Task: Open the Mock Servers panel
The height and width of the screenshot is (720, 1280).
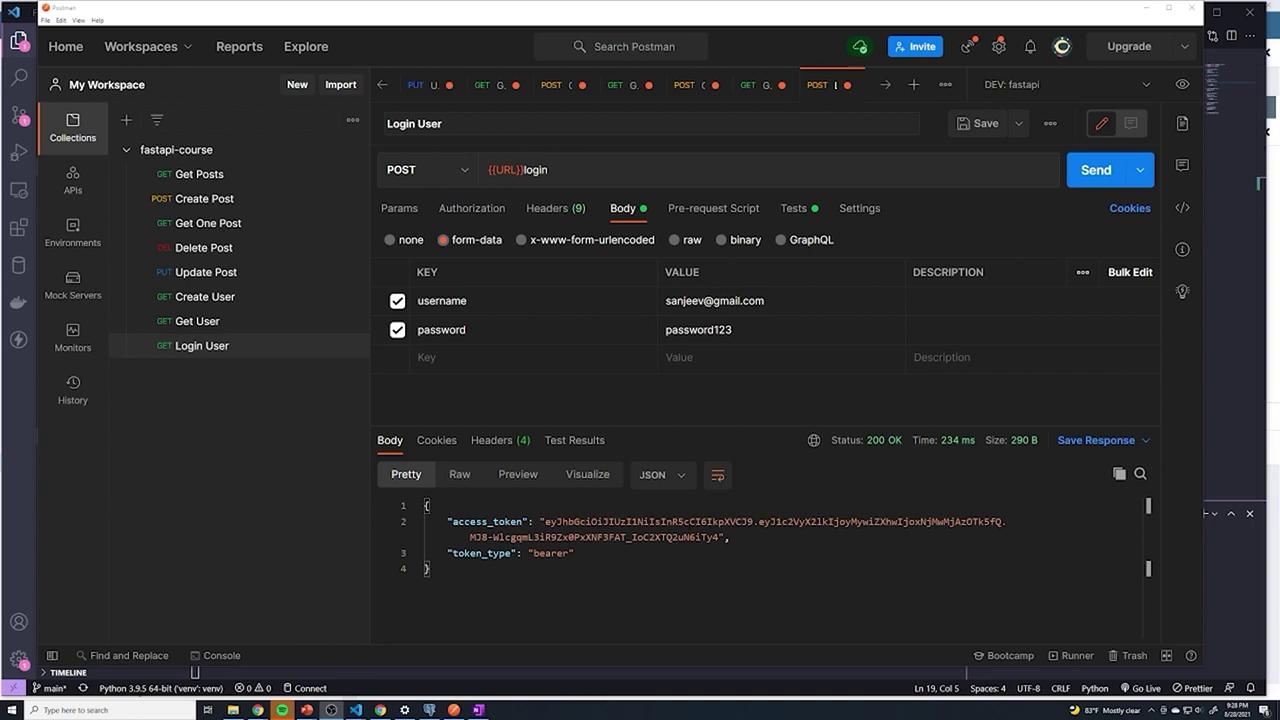Action: [73, 285]
